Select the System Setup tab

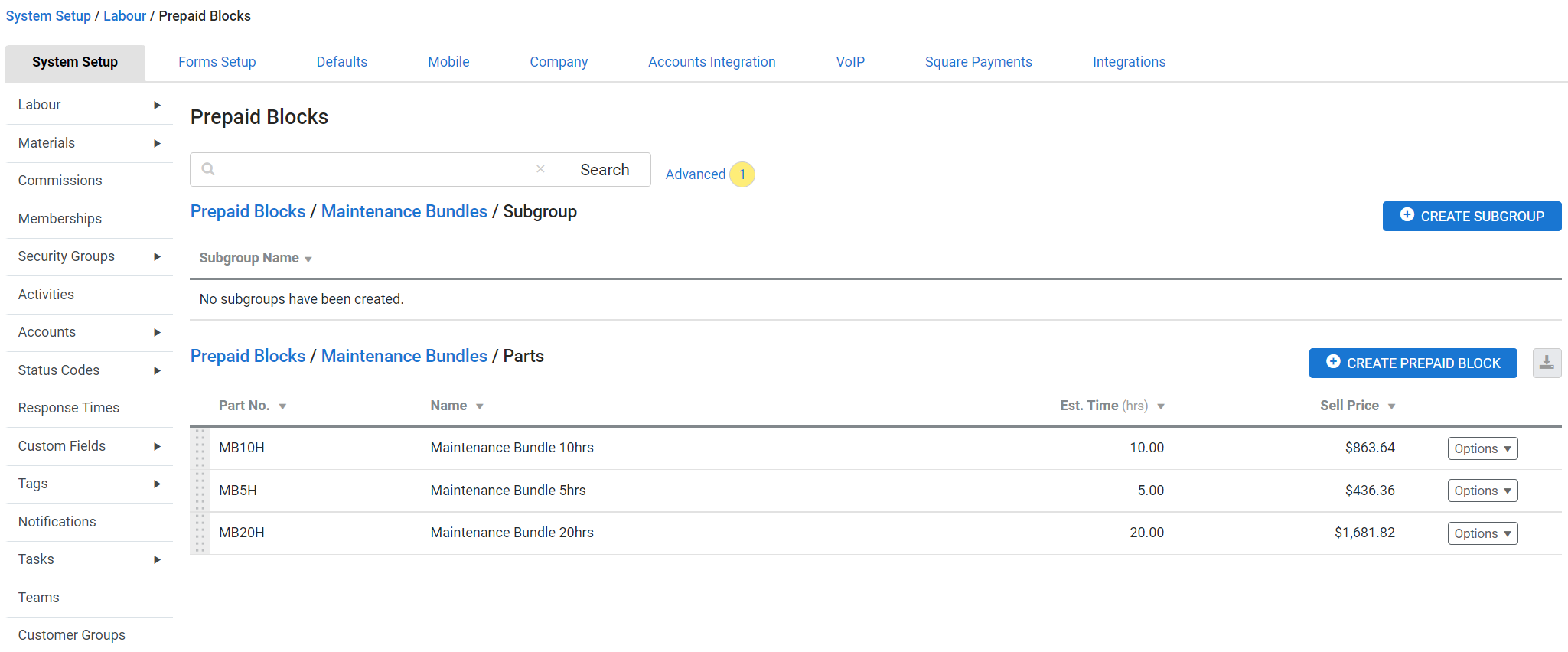pyautogui.click(x=75, y=63)
